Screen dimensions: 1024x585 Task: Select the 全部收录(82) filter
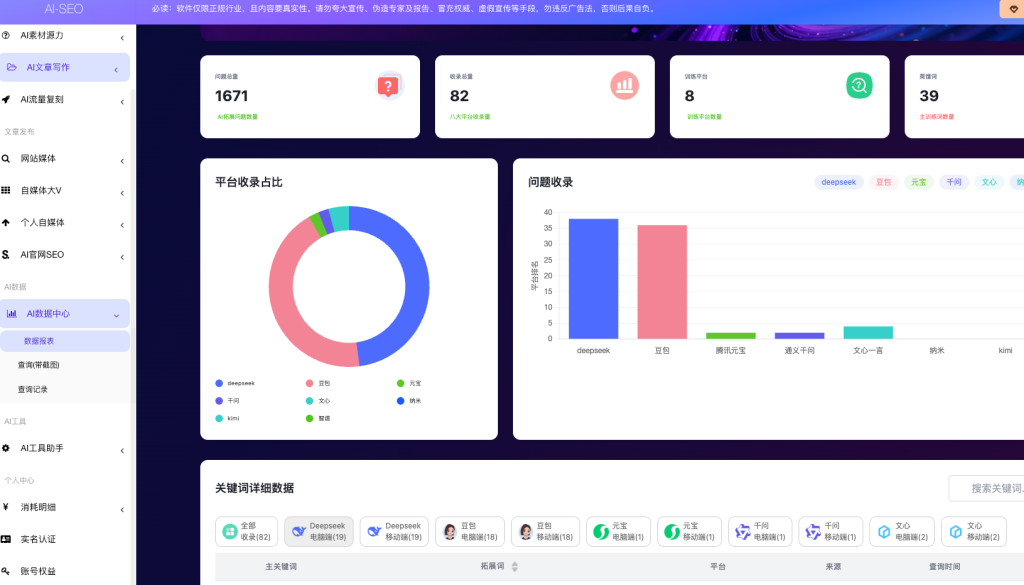[x=247, y=531]
